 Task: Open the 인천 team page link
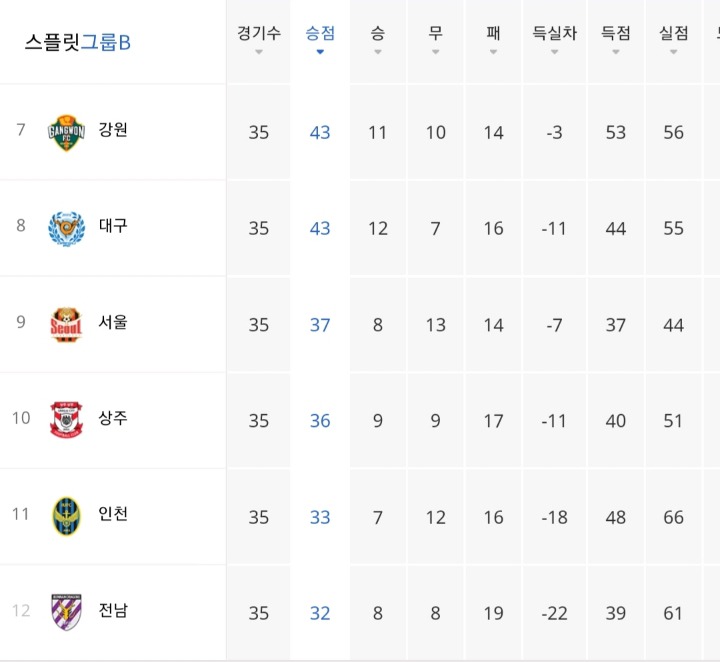(113, 514)
